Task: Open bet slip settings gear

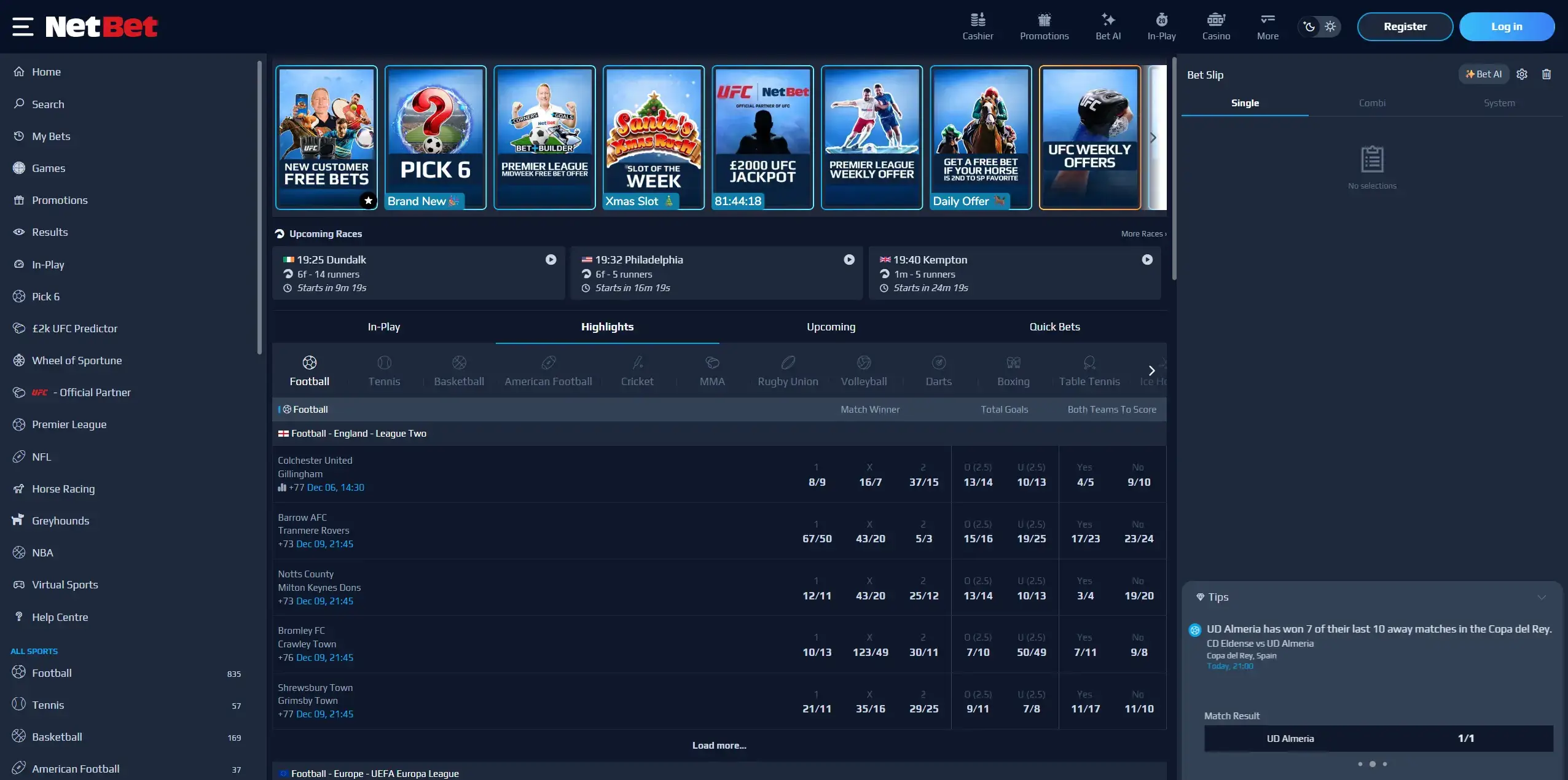Action: [1522, 74]
